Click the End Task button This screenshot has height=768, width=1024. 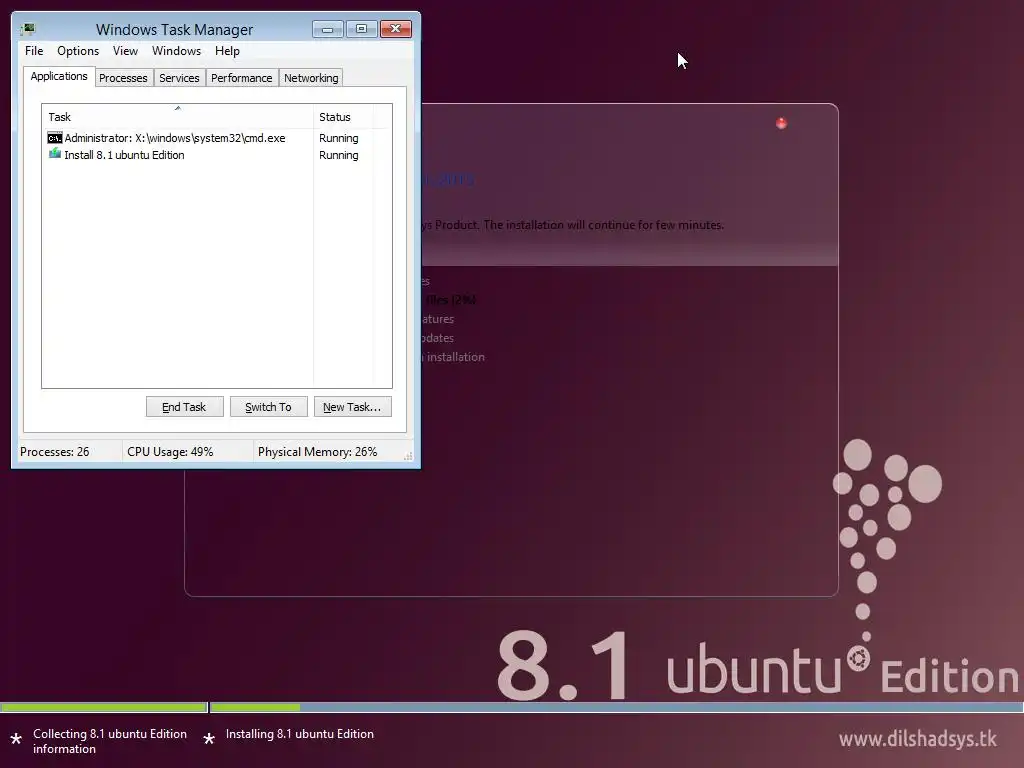pyautogui.click(x=184, y=407)
